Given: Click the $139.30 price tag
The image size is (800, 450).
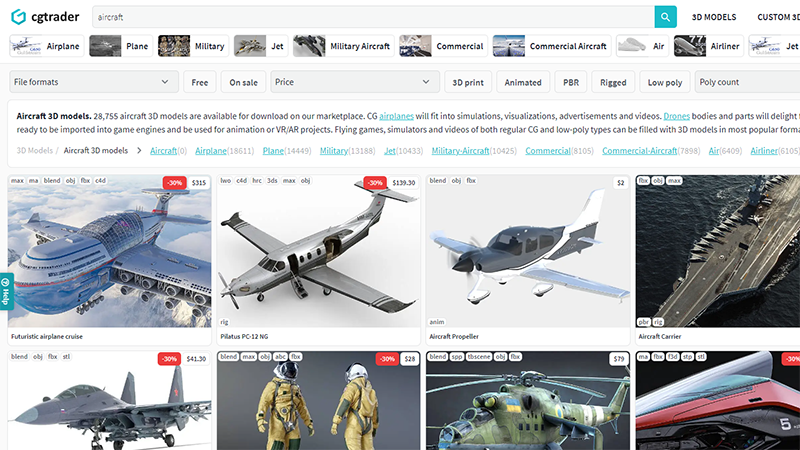Looking at the screenshot, I should click(404, 183).
